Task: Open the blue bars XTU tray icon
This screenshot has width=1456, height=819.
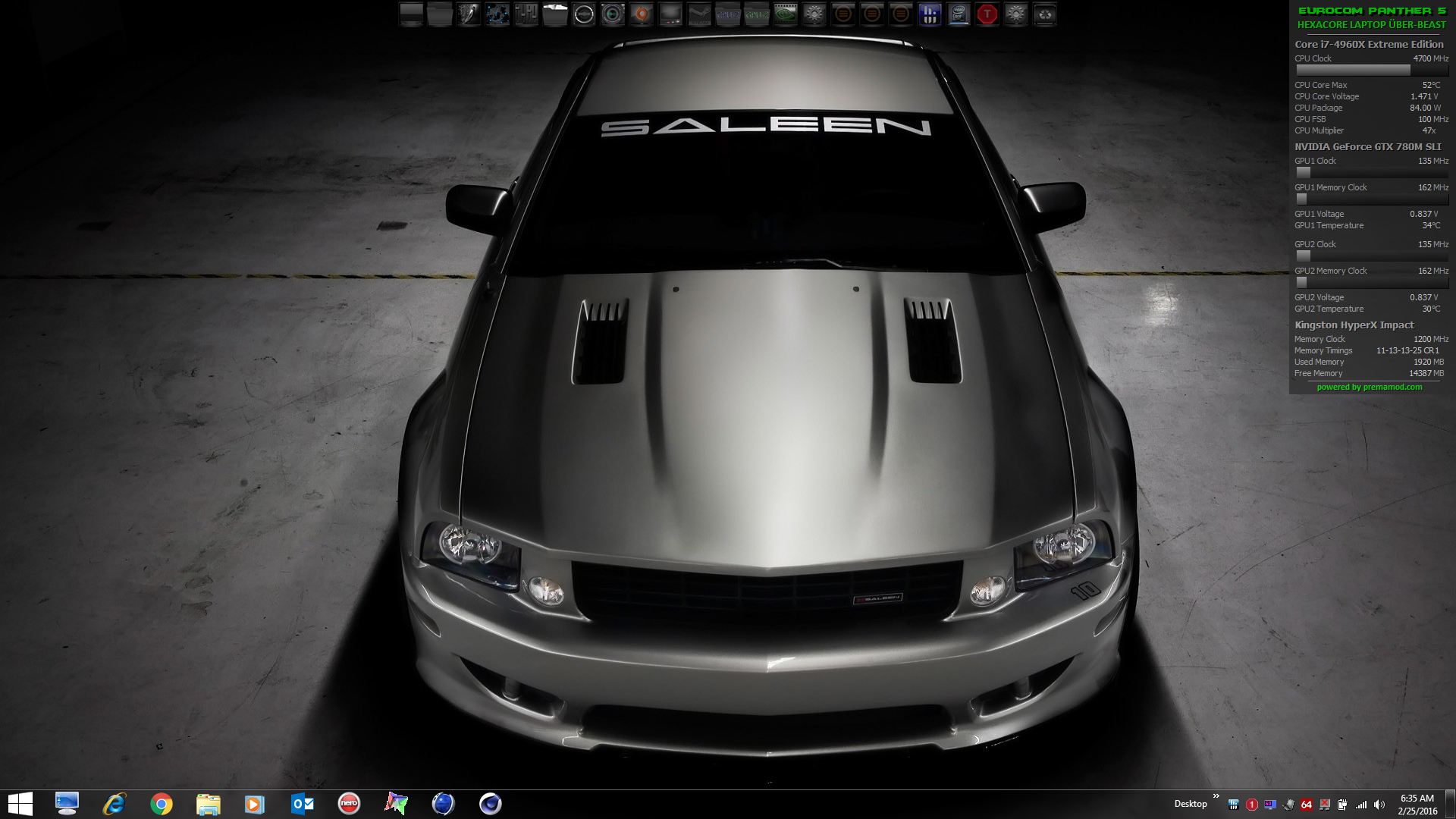Action: (x=1234, y=805)
